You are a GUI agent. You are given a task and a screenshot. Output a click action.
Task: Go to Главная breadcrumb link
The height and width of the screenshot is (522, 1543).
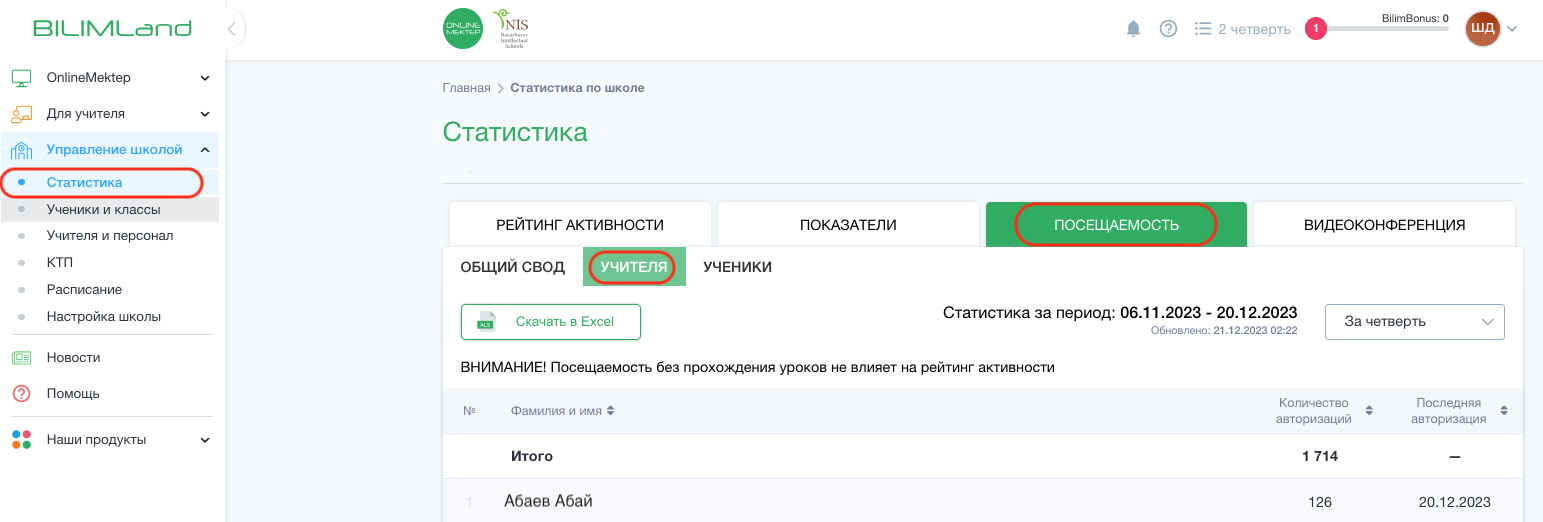click(467, 88)
